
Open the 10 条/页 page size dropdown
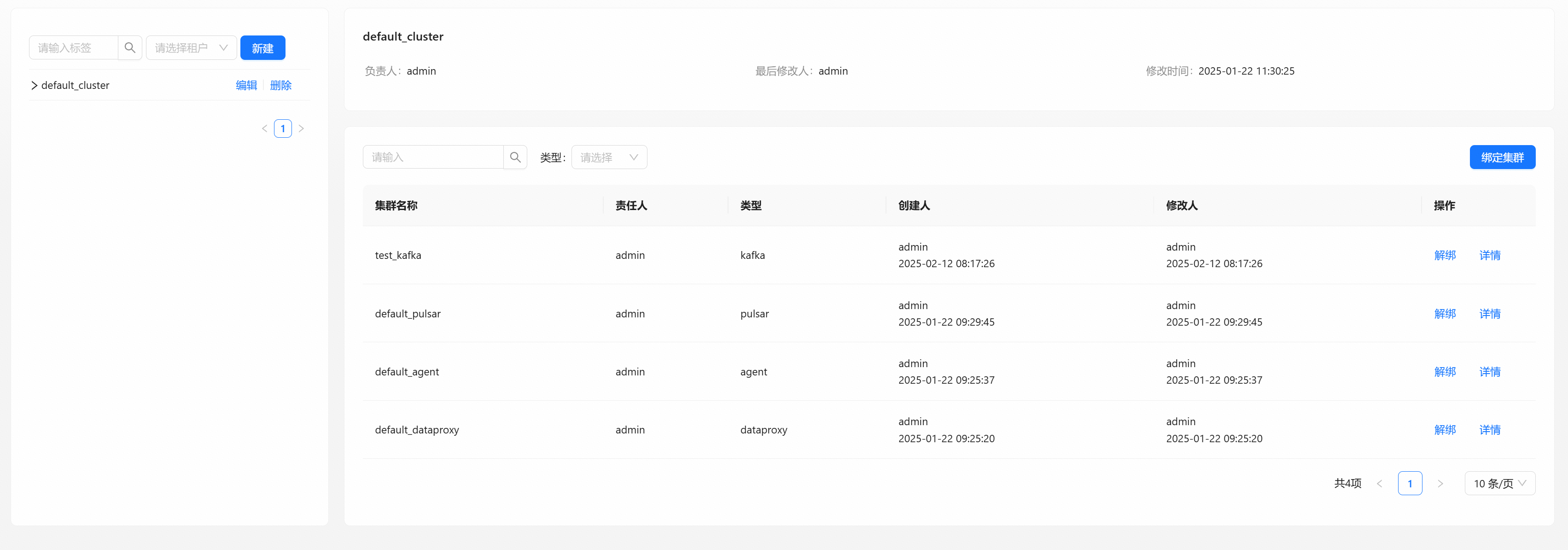click(1499, 483)
